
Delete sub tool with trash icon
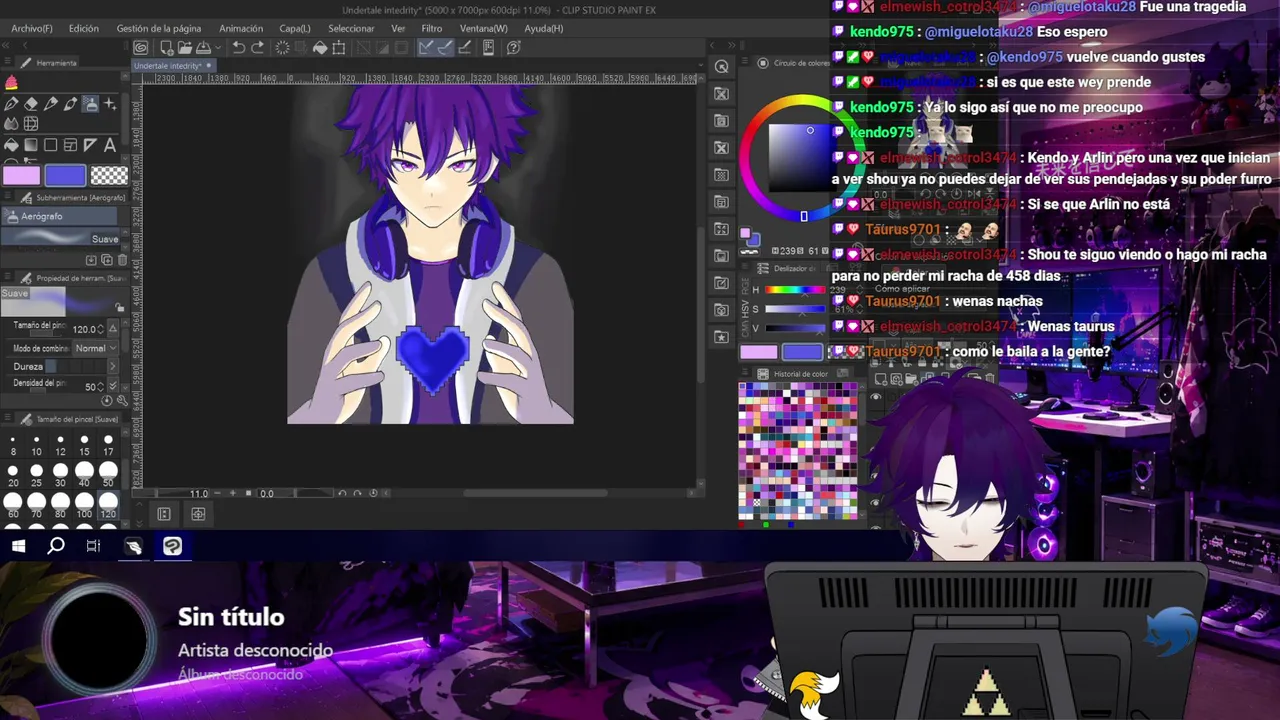click(x=120, y=260)
